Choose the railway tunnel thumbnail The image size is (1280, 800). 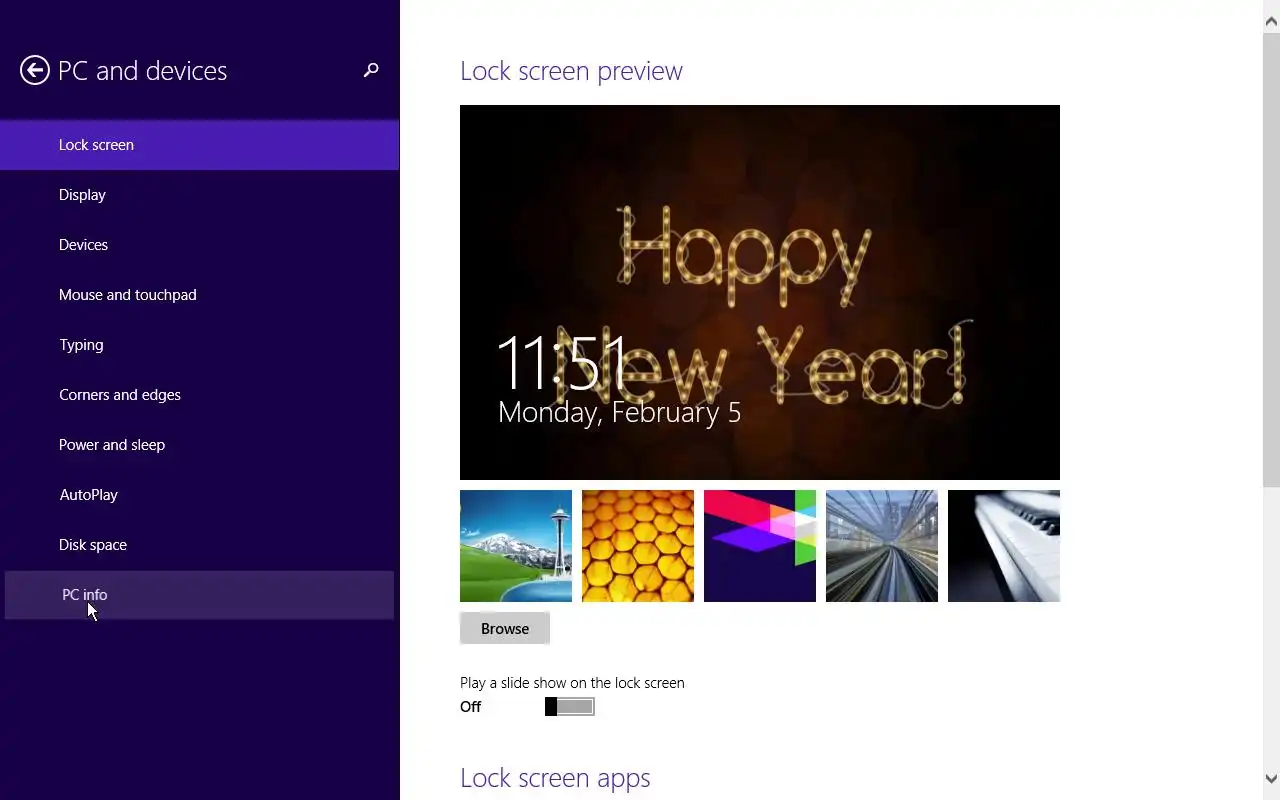tap(882, 546)
